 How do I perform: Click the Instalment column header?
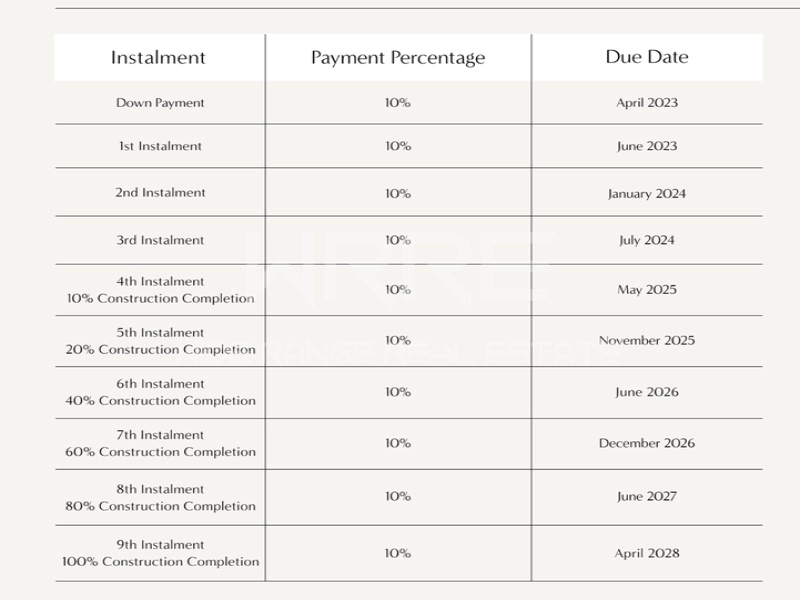tap(159, 58)
